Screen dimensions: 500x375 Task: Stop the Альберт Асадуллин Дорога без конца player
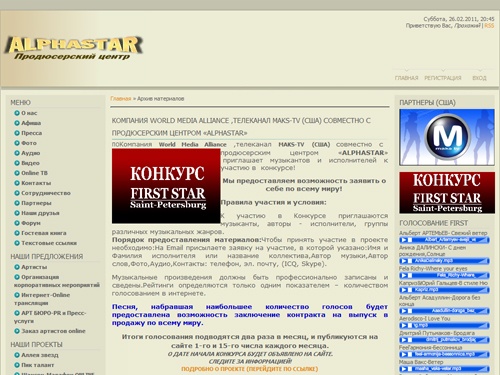coord(410,311)
